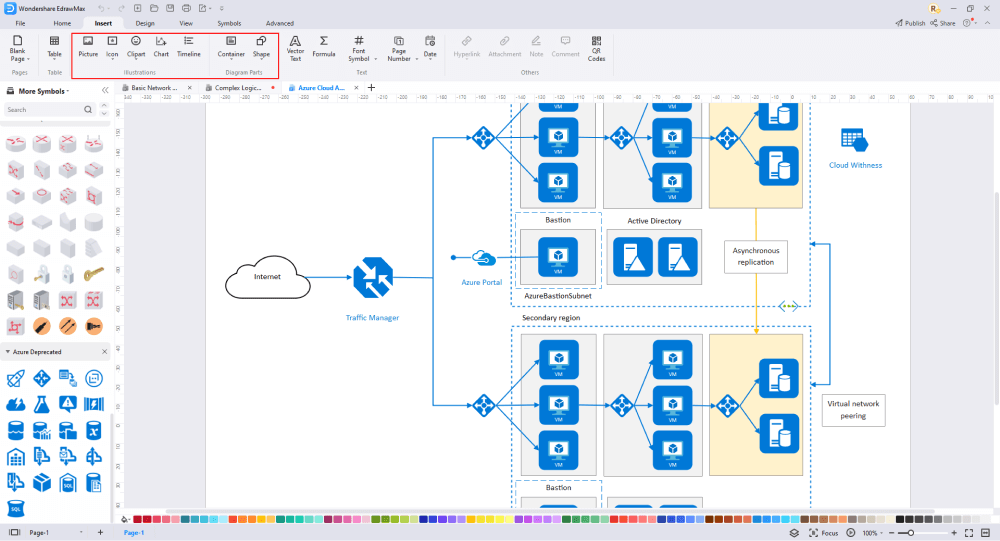Click the Publish button

pos(910,23)
